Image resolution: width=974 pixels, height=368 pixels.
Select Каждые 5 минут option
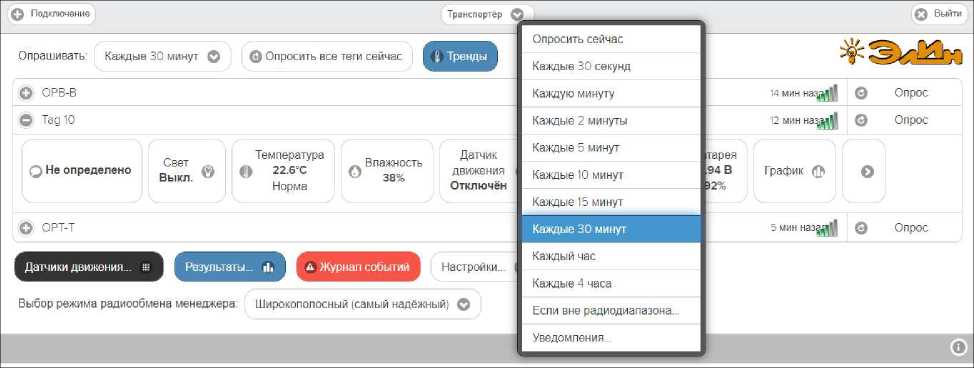click(x=611, y=148)
